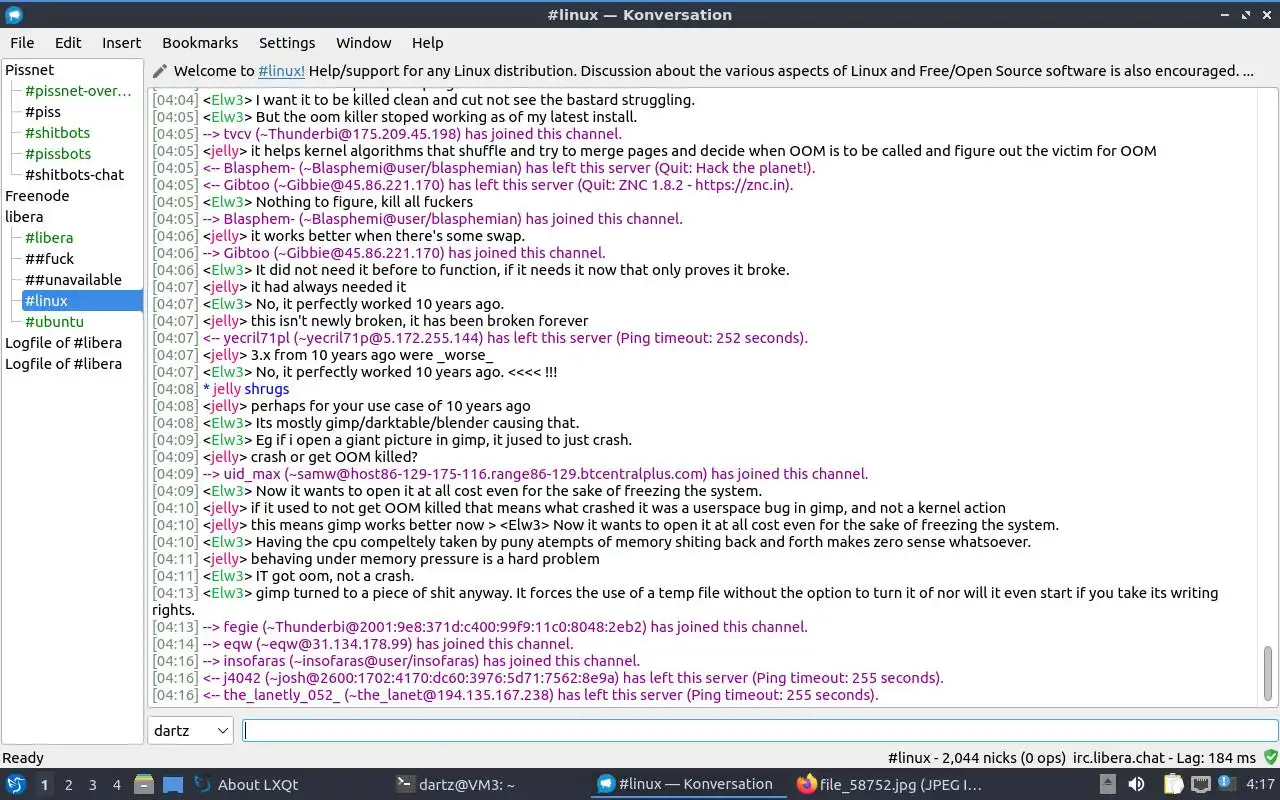Click the "insofaras has joined this channel" line
The width and height of the screenshot is (1280, 800).
click(421, 661)
